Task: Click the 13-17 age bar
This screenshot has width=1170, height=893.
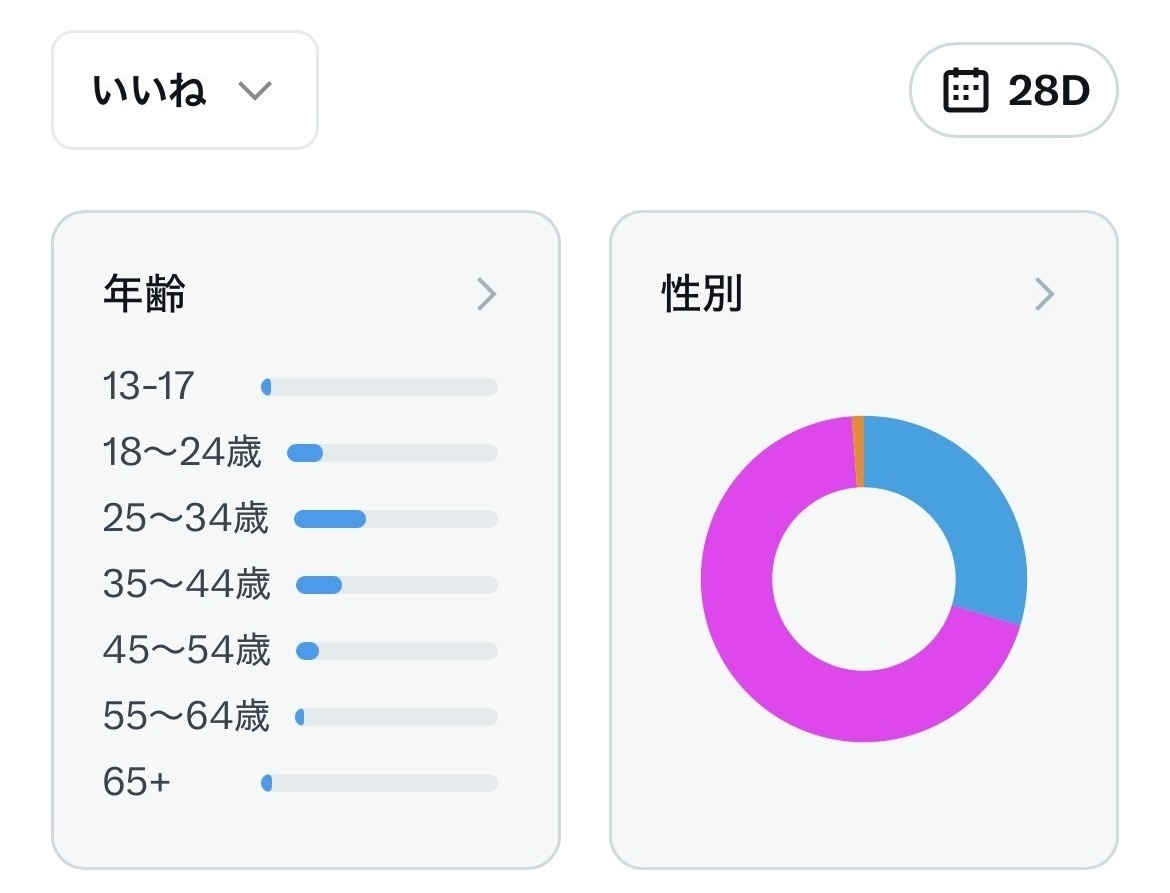Action: tap(379, 387)
